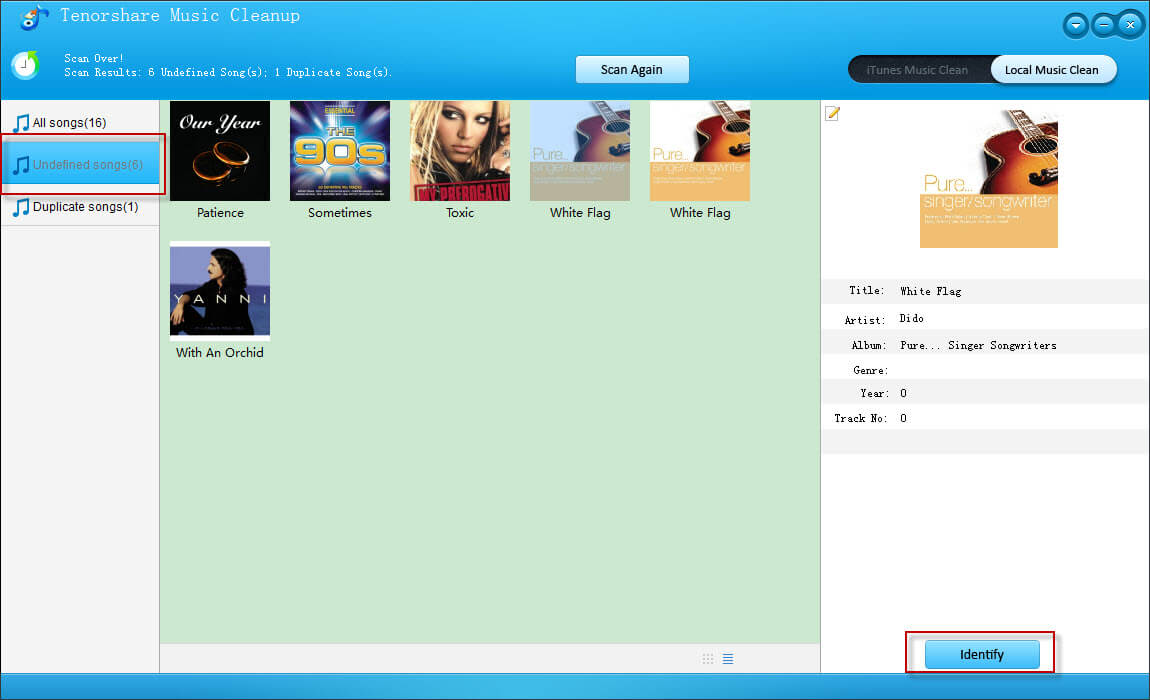Click the large album art in details panel
The width and height of the screenshot is (1150, 700).
[x=989, y=178]
